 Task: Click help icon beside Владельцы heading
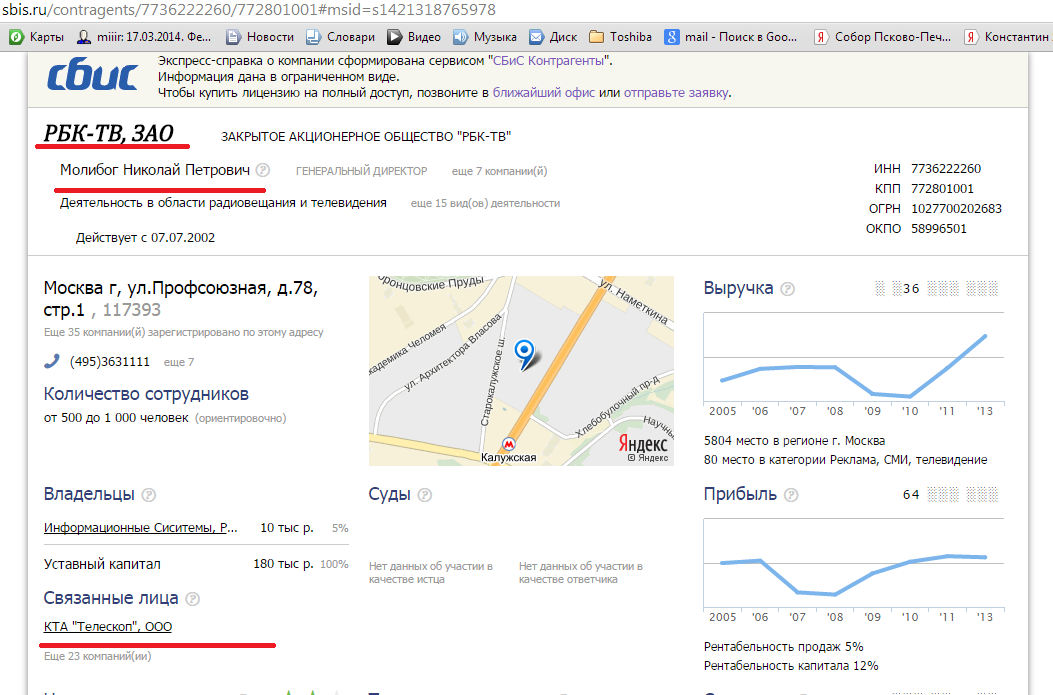tap(149, 495)
